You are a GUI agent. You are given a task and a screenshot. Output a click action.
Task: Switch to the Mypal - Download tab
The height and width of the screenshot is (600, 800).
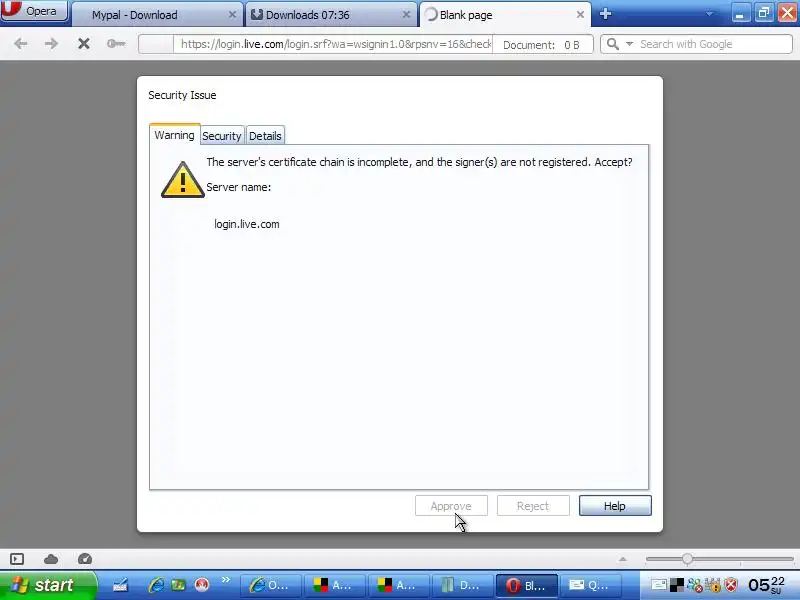[x=156, y=15]
